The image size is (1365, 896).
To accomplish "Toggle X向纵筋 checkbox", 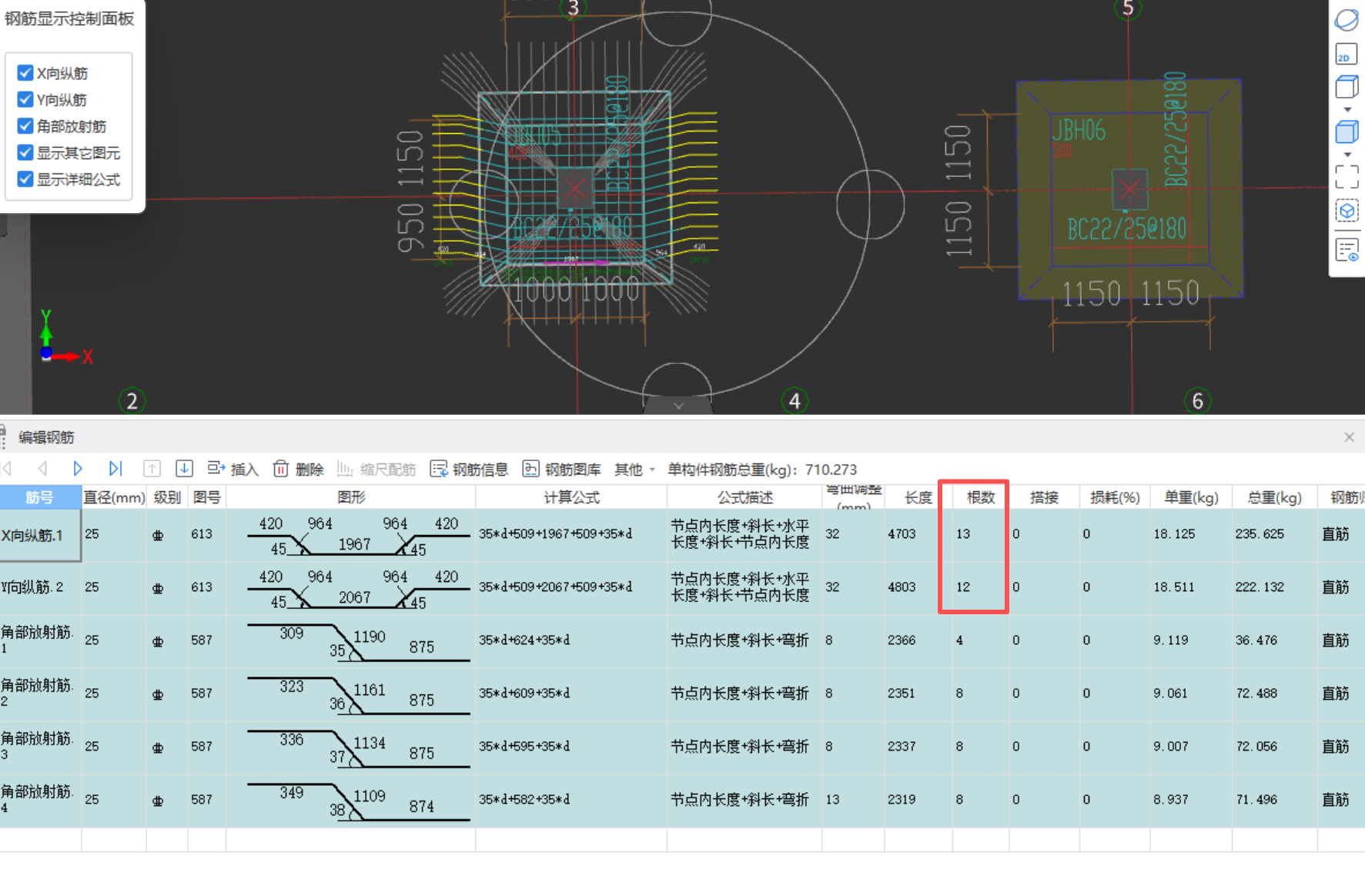I will (25, 73).
